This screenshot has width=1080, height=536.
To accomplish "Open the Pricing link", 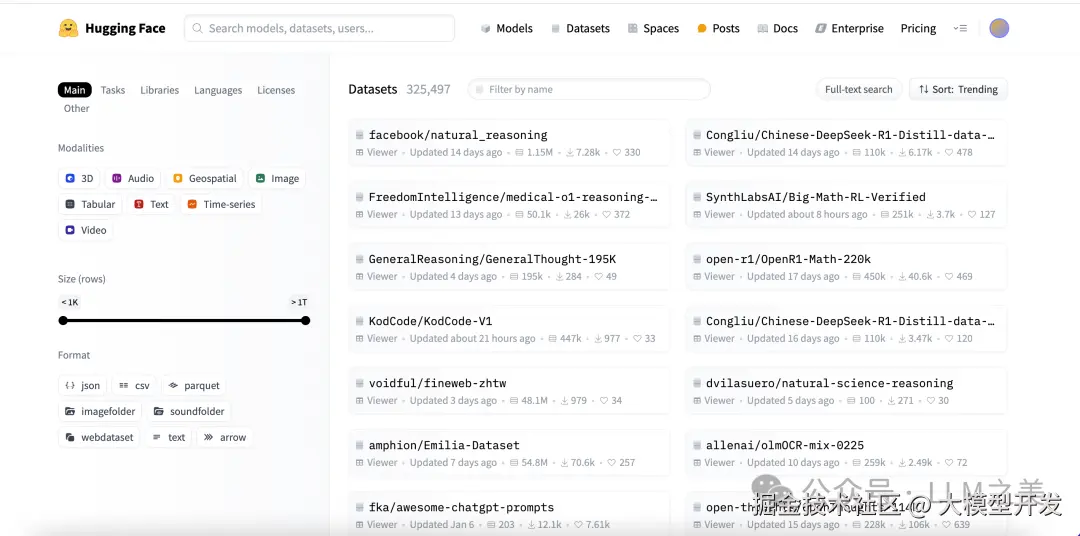I will point(918,28).
